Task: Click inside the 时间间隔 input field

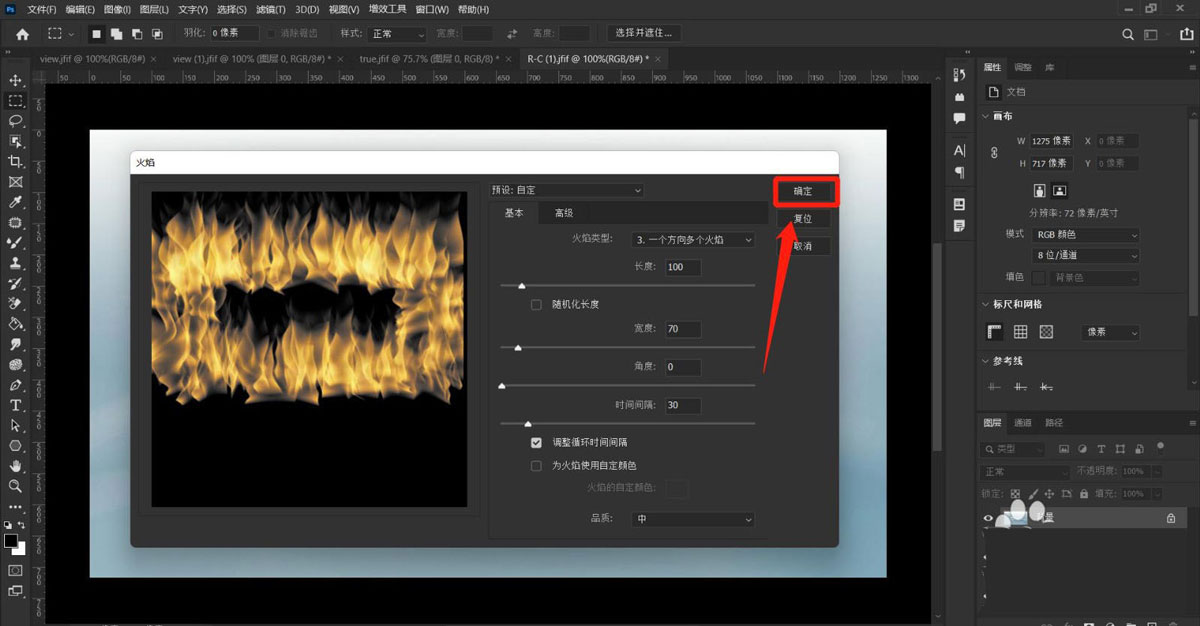Action: point(682,405)
